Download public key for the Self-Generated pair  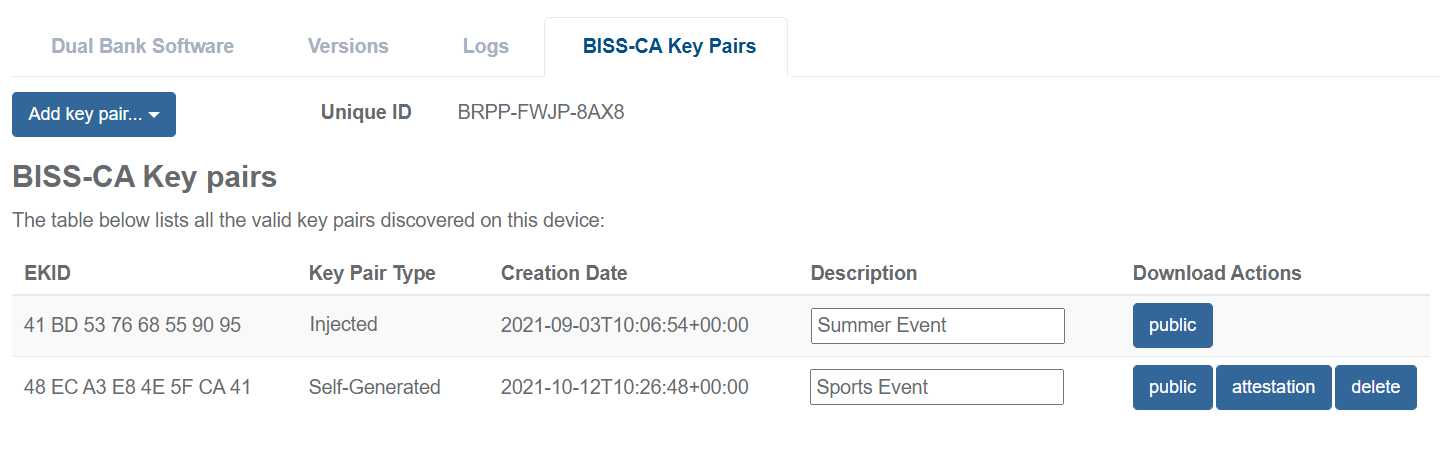(1172, 387)
